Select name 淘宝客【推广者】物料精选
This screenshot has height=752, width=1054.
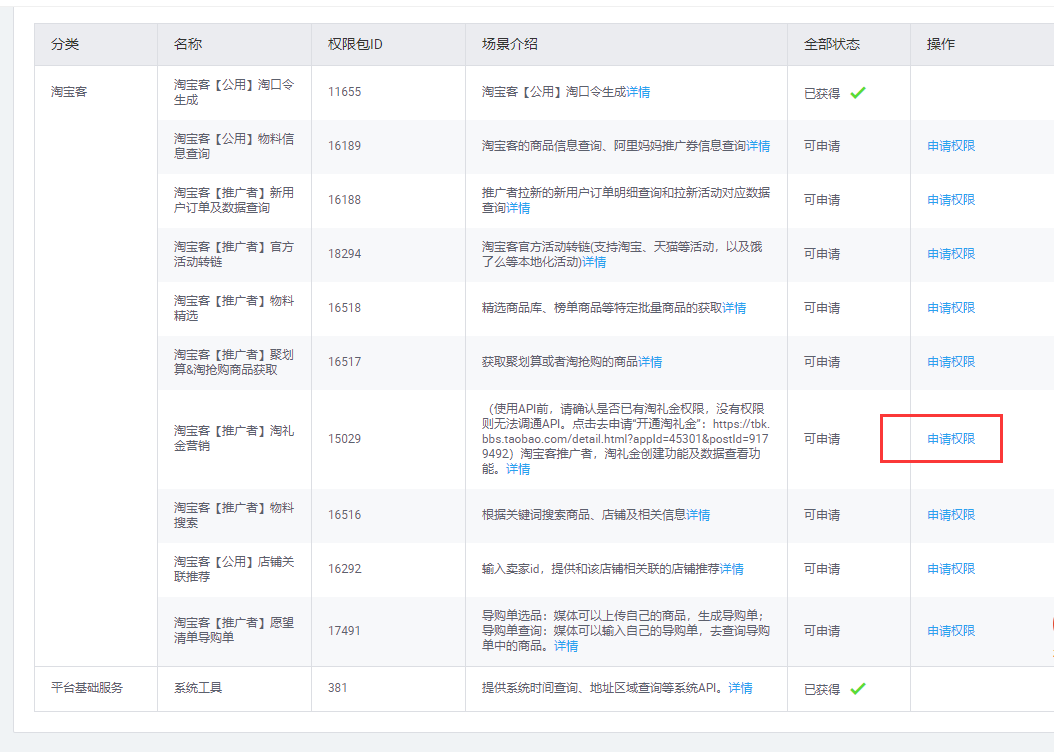tap(234, 308)
